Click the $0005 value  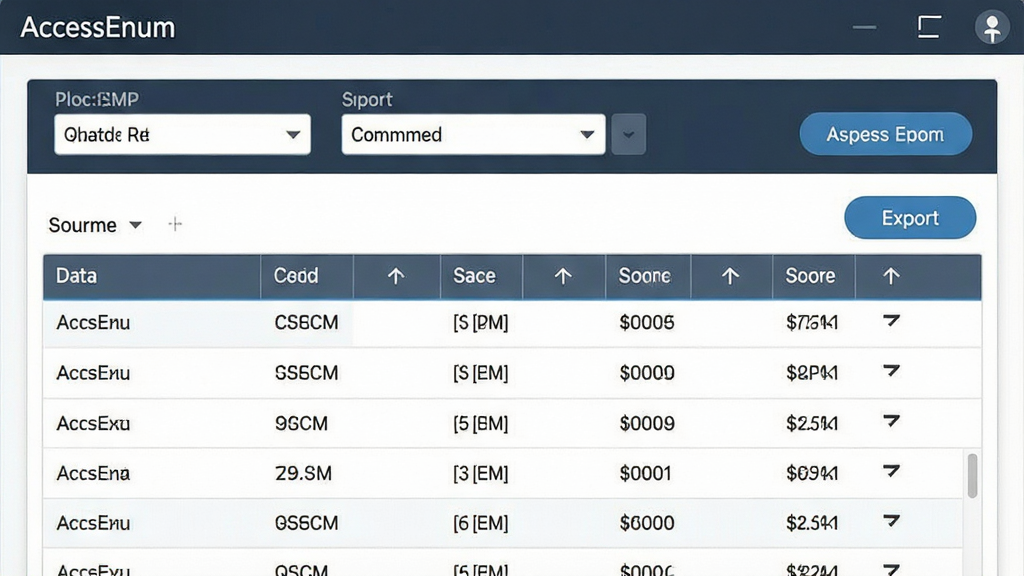tap(647, 323)
